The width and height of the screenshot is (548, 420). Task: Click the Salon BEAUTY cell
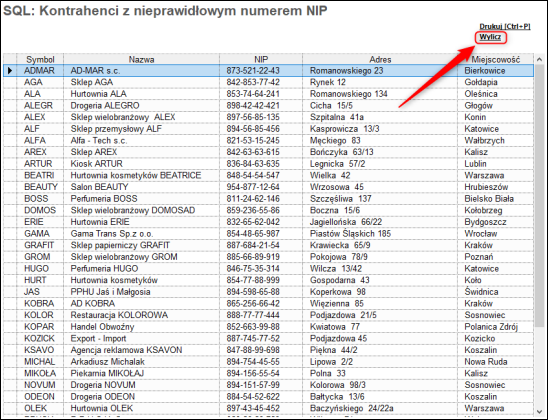(142, 187)
